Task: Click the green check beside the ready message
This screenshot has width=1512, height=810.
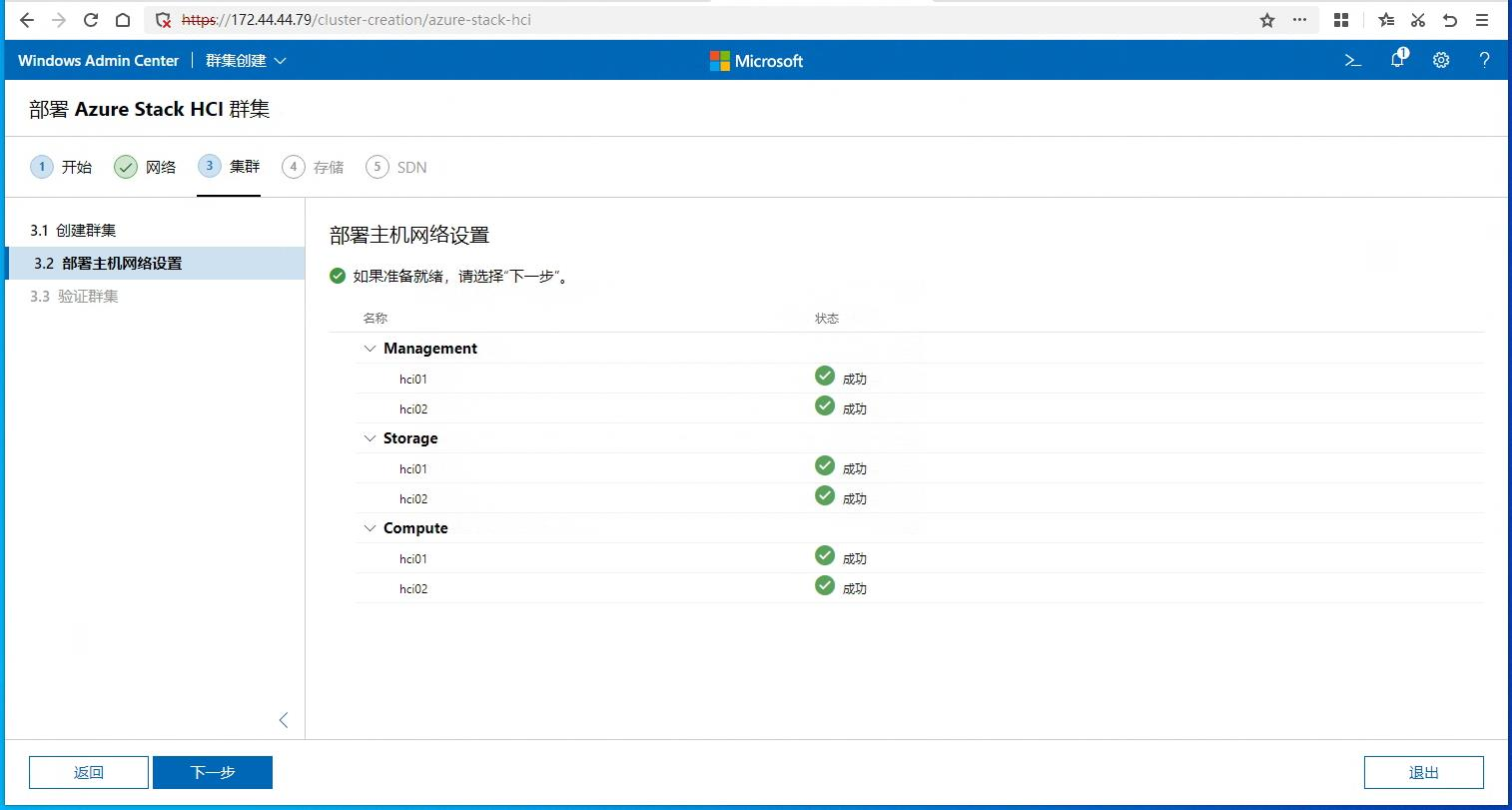Action: (338, 276)
